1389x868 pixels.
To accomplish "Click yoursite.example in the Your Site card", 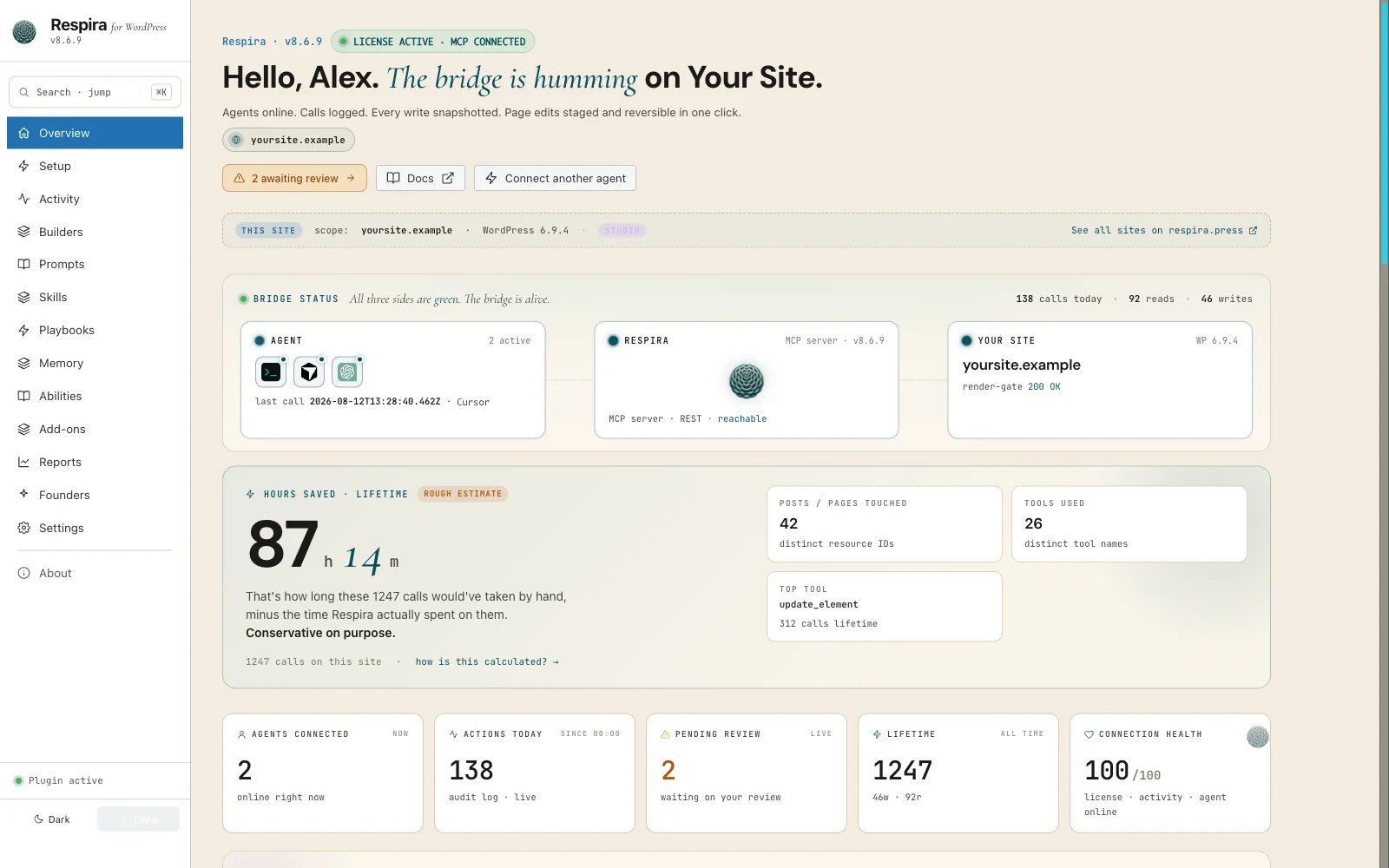I will (x=1022, y=365).
